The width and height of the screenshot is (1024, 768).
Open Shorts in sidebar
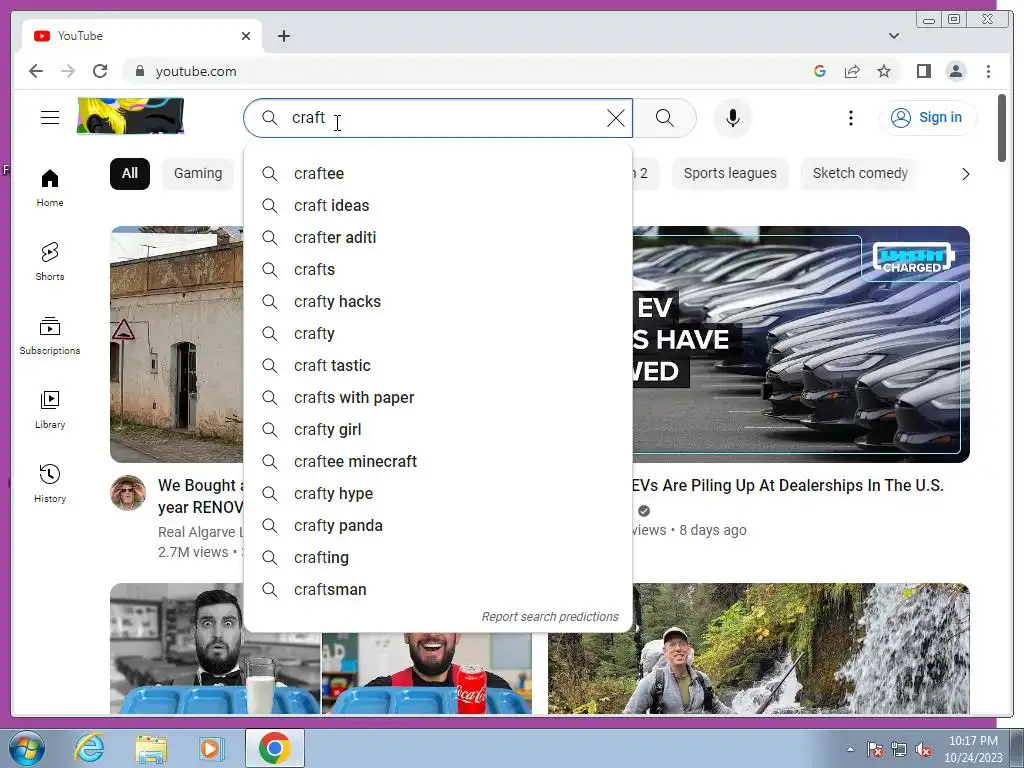pyautogui.click(x=50, y=262)
